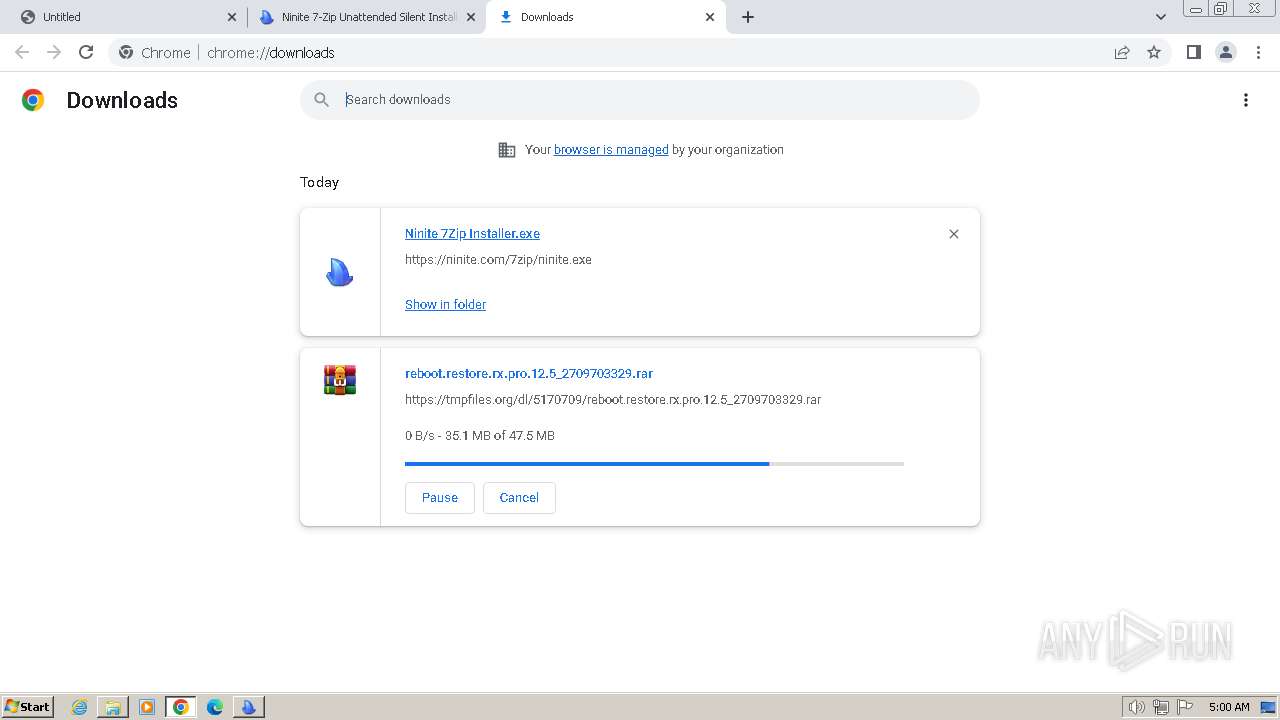Image resolution: width=1280 pixels, height=720 pixels.
Task: Click the download progress bar
Action: [x=654, y=464]
